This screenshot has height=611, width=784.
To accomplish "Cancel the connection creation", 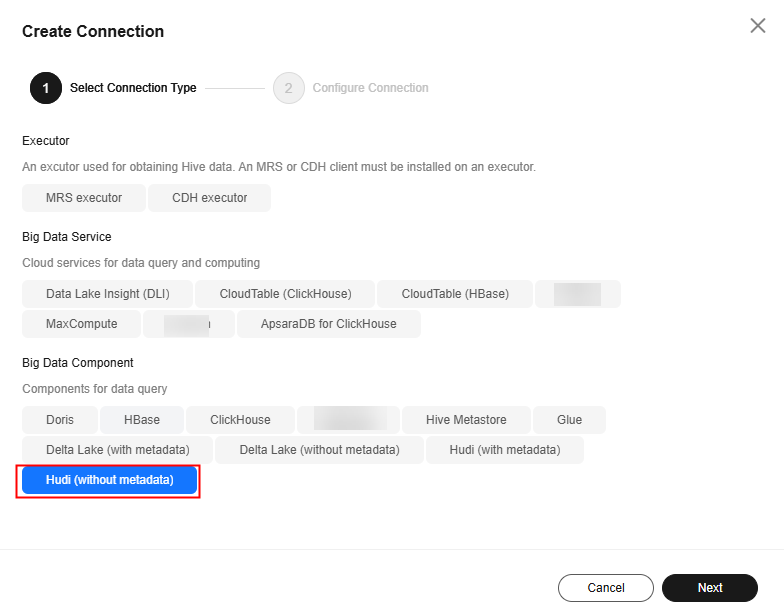I will click(x=606, y=588).
